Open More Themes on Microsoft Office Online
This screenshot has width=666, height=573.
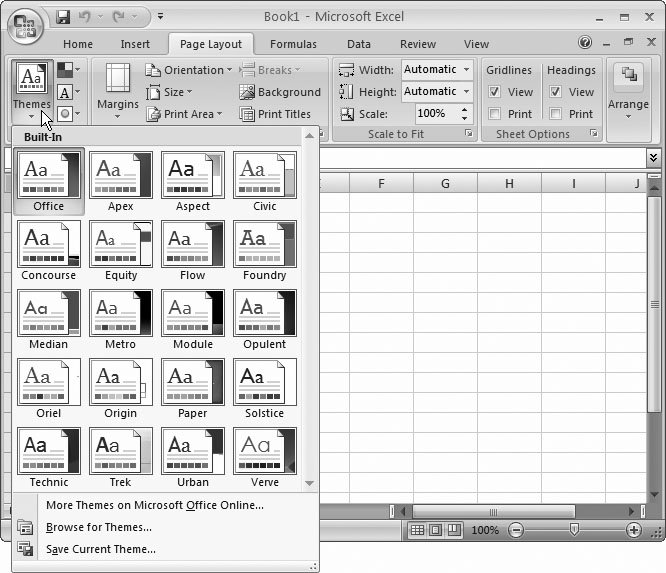coord(155,505)
